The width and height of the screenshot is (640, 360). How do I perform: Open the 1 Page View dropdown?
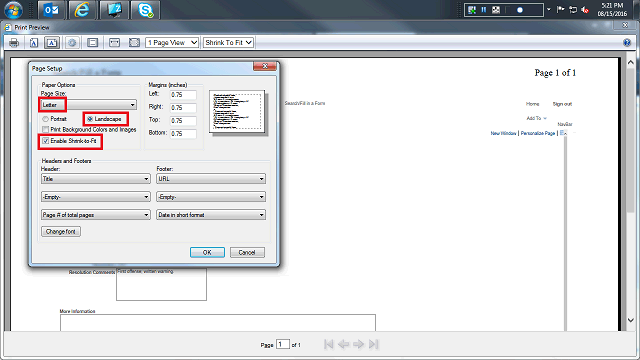[x=172, y=42]
